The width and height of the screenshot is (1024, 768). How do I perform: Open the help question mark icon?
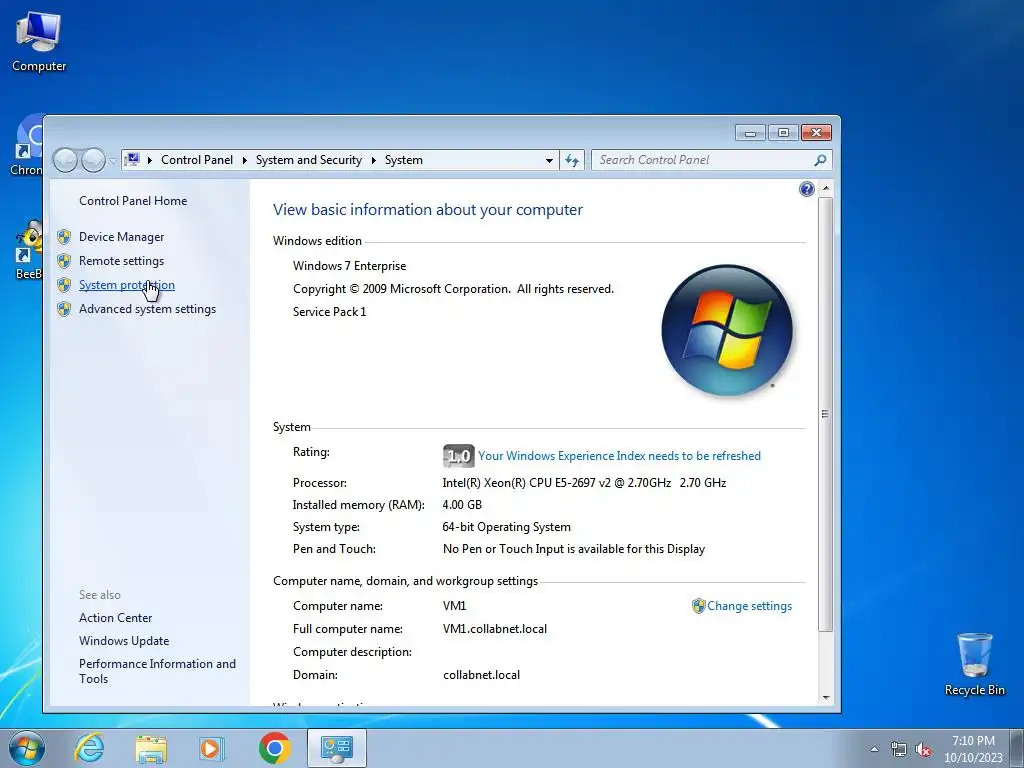(807, 189)
